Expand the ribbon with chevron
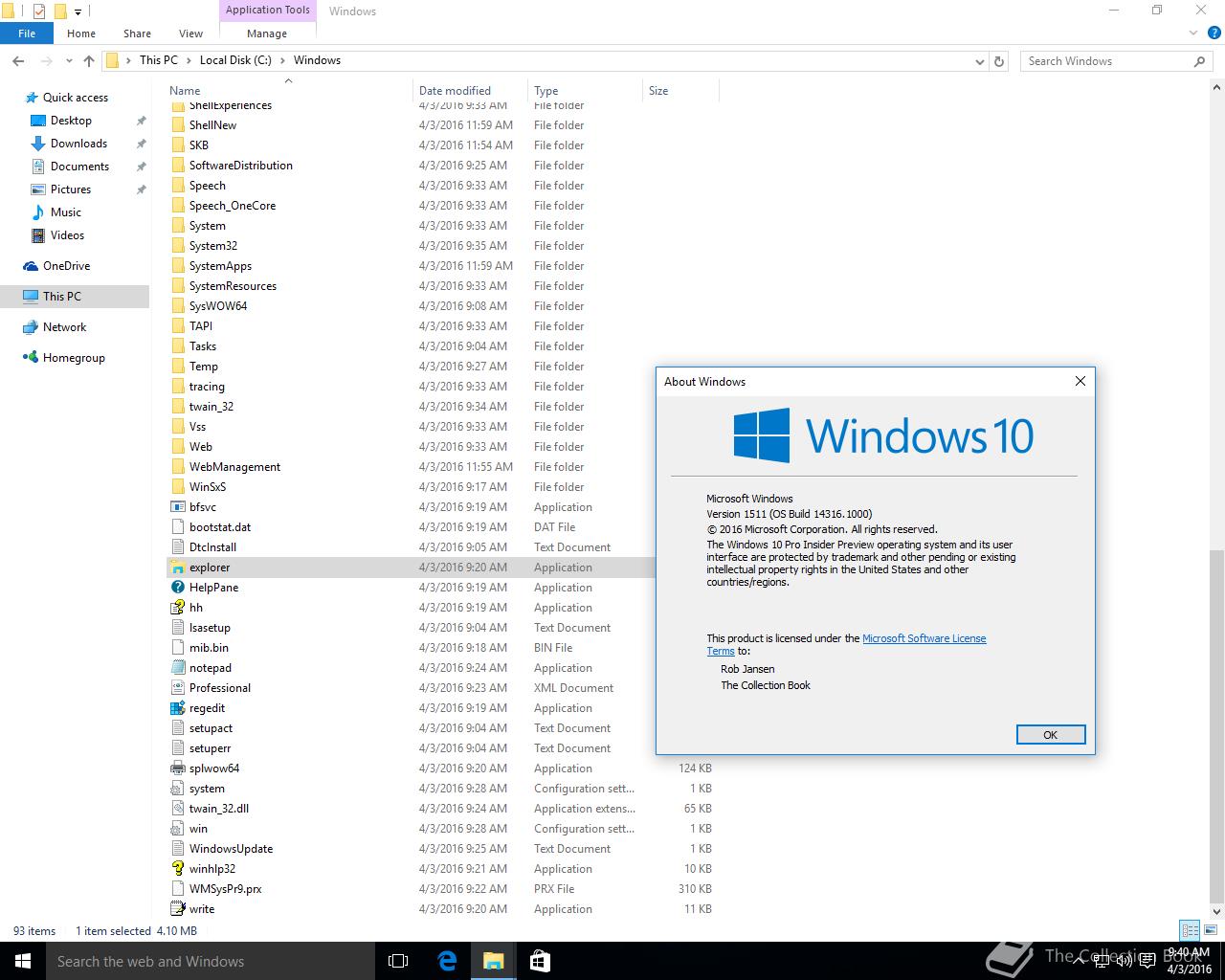Image resolution: width=1225 pixels, height=980 pixels. 1193,33
